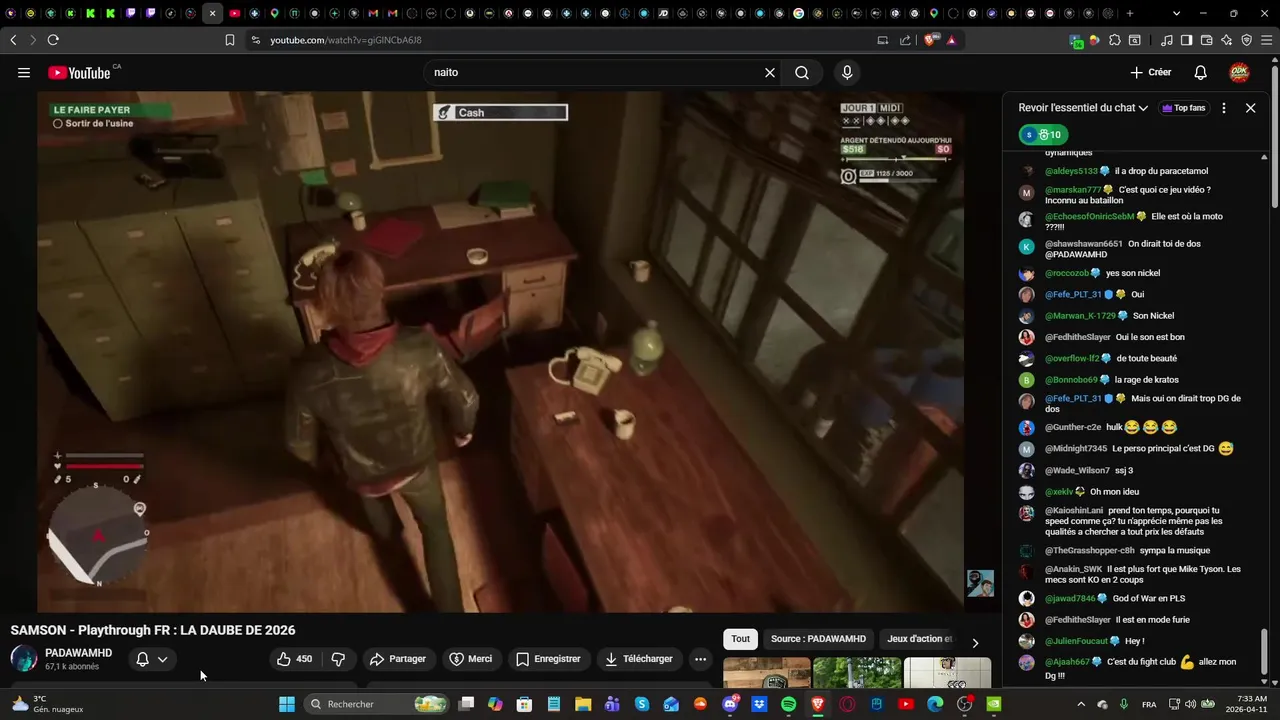Click commenter name @Anakin_SWK
1280x720 pixels.
1074,569
